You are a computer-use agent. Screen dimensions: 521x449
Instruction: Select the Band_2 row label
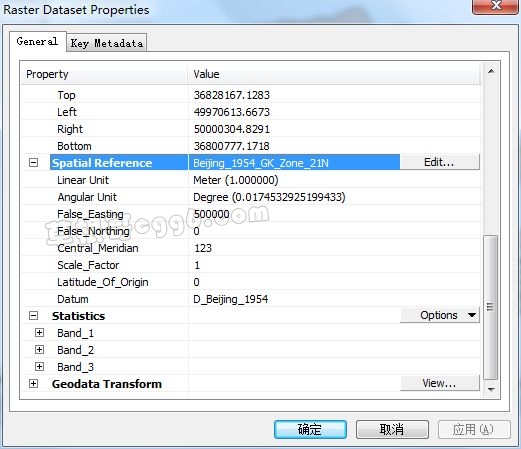click(75, 350)
